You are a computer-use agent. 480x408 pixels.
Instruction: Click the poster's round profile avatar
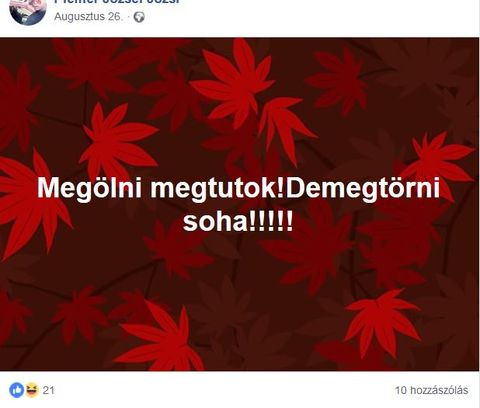tap(28, 12)
